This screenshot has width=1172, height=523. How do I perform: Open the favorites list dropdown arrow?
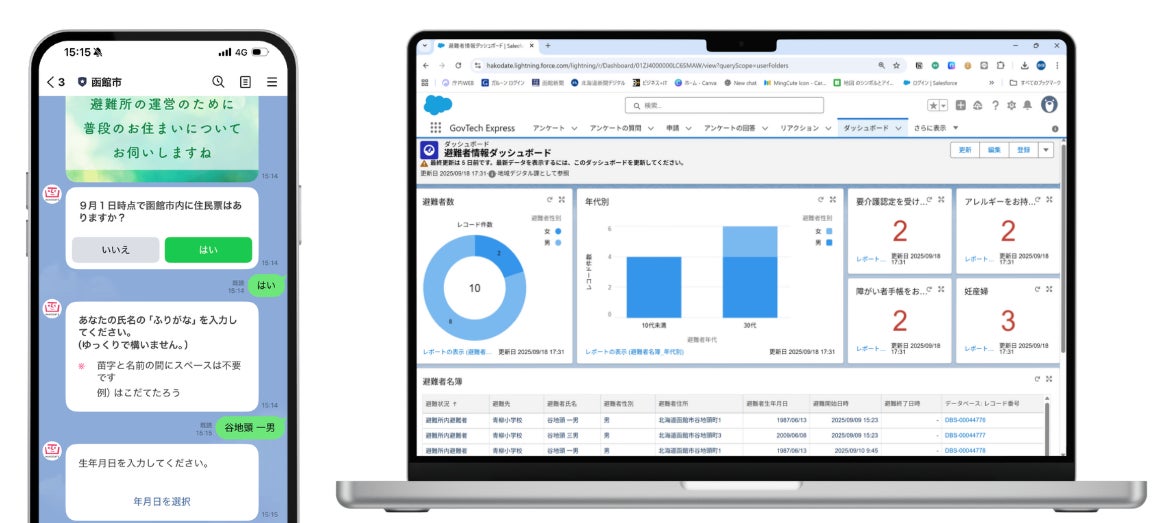(943, 105)
